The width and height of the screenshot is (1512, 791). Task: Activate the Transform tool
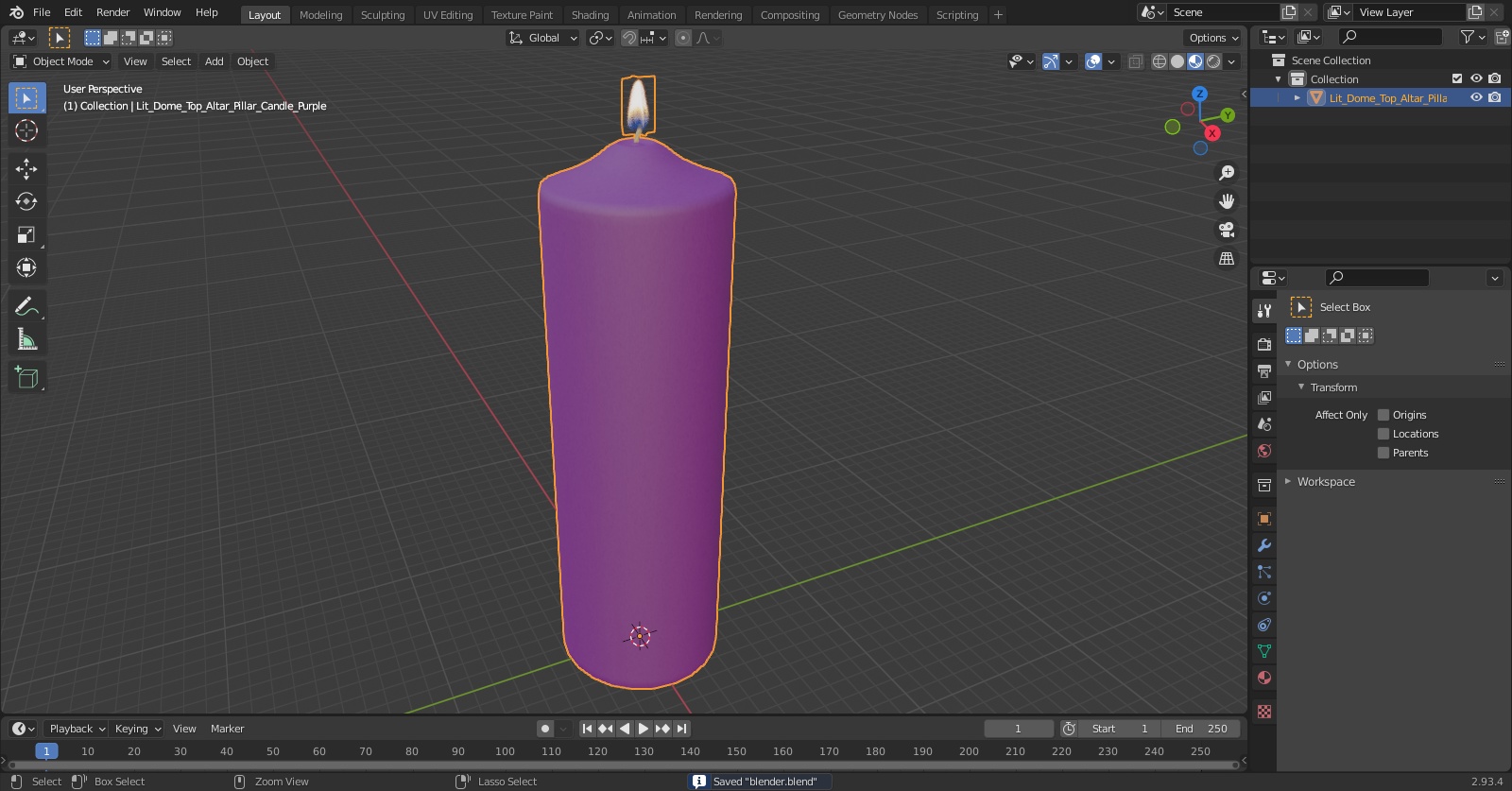point(26,268)
